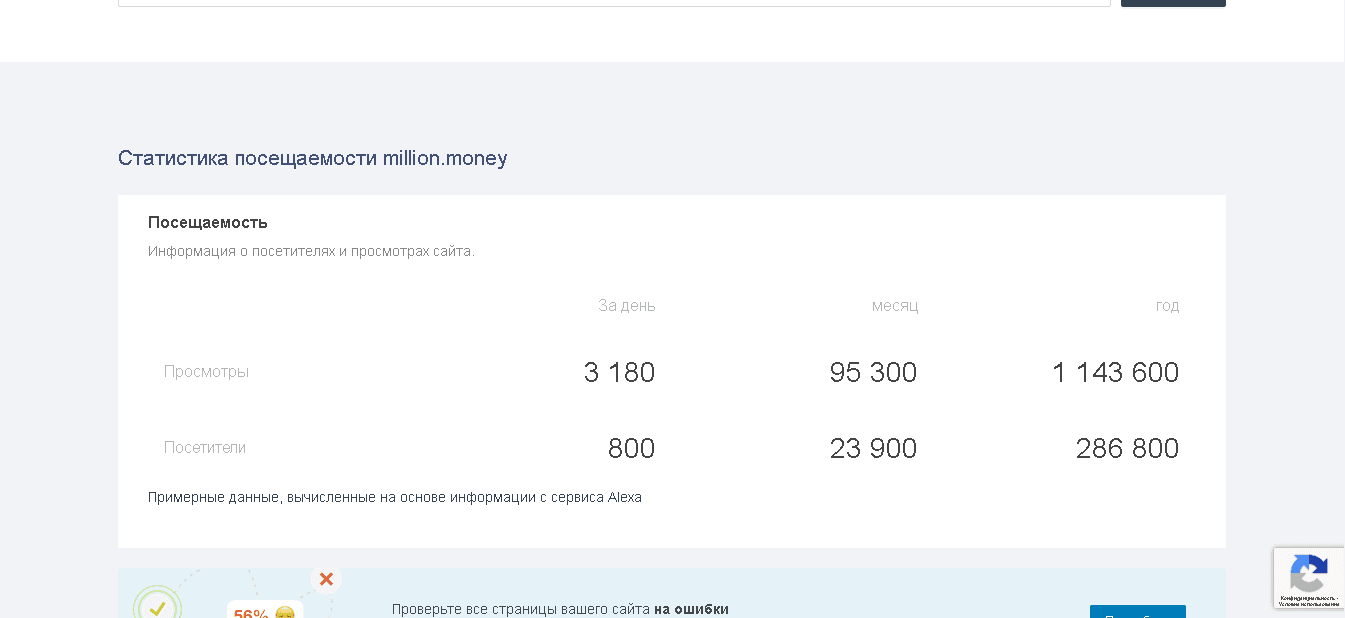Click the green checkmark circle icon

pyautogui.click(x=157, y=606)
